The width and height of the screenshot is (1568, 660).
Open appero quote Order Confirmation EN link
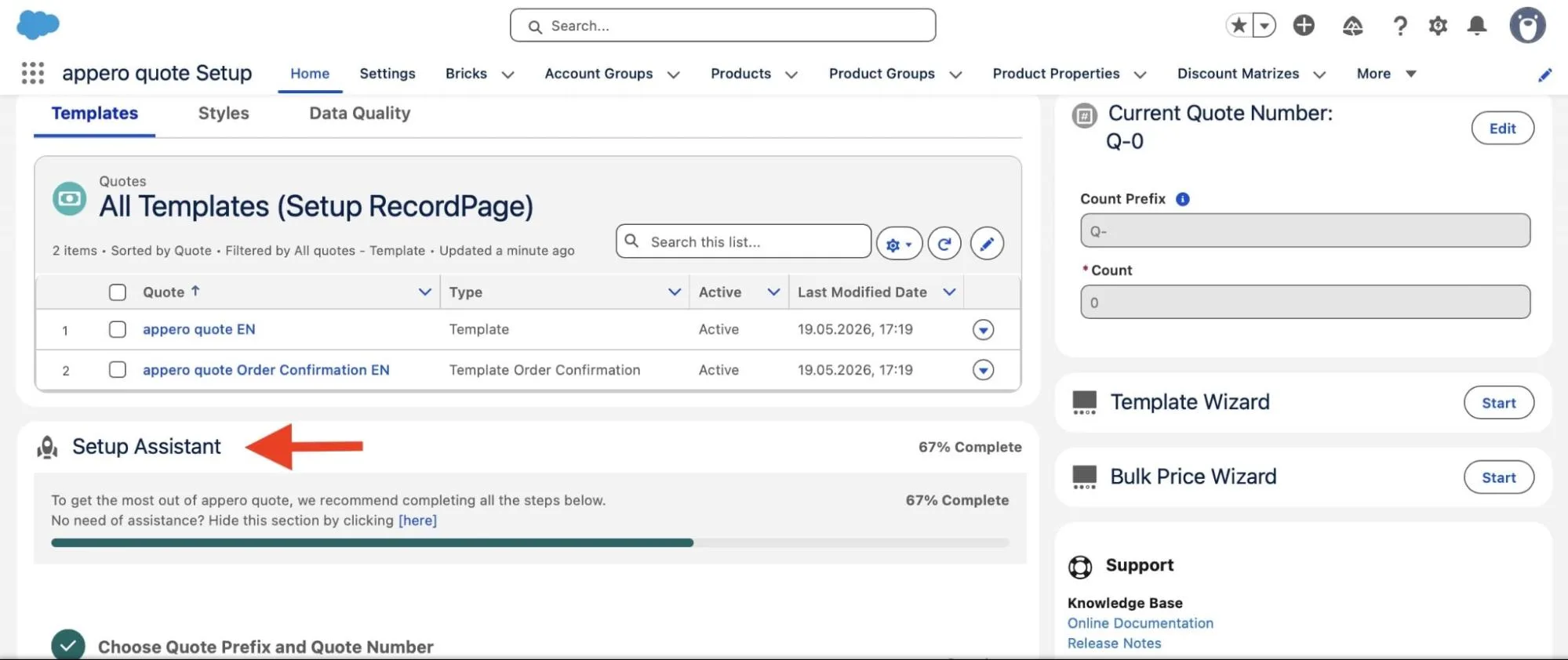[x=266, y=370]
